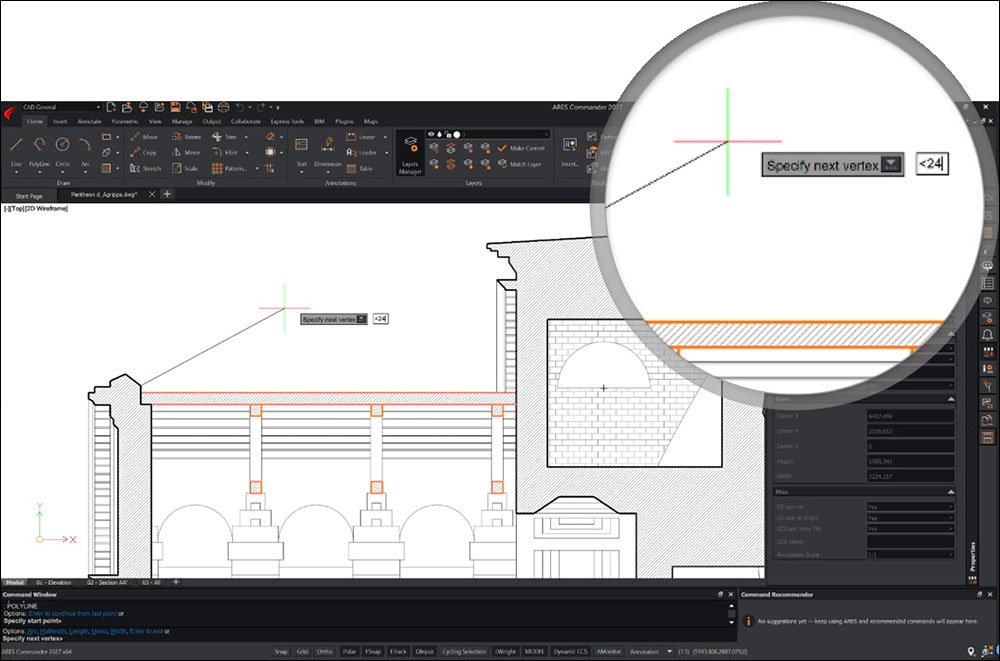1000x661 pixels.
Task: Activate the Arc tool
Action: (85, 151)
